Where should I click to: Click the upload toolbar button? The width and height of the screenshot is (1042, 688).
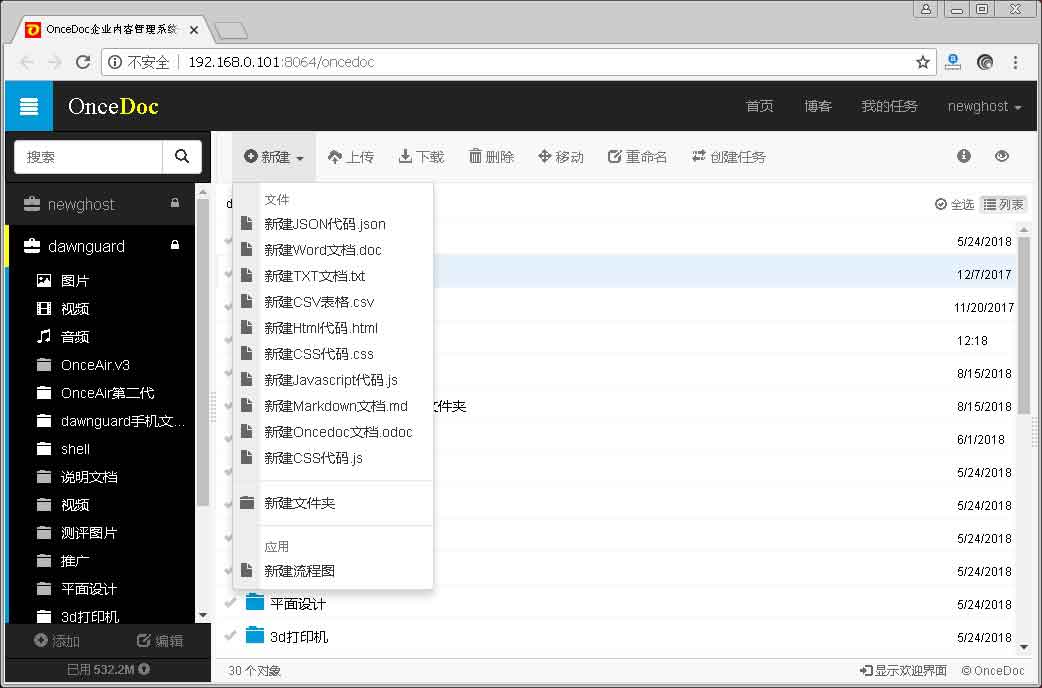click(x=350, y=157)
